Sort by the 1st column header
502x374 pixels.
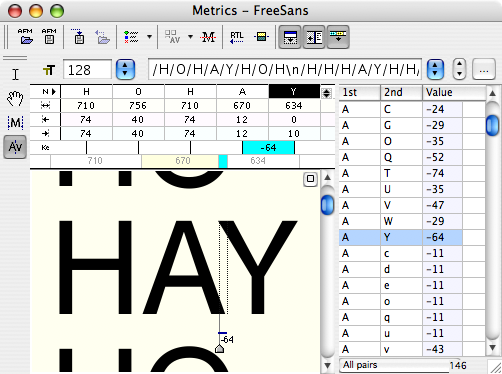[x=359, y=92]
